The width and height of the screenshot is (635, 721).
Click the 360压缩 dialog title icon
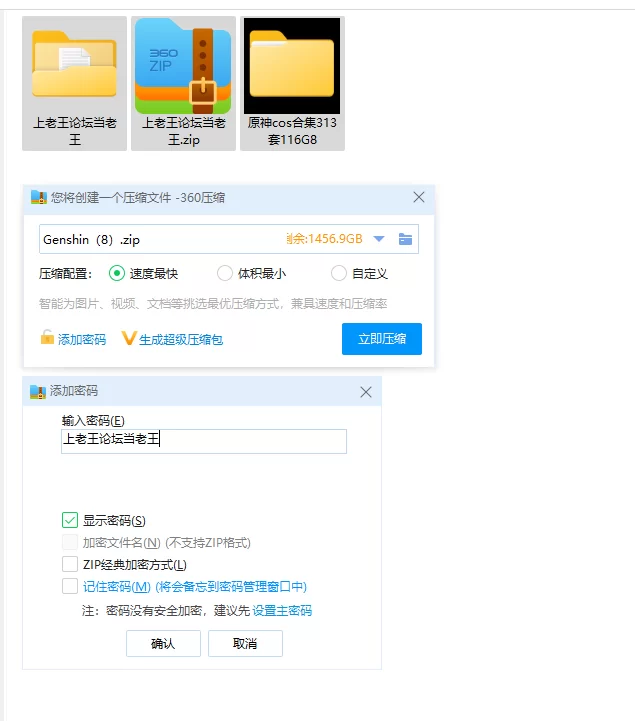[x=39, y=198]
